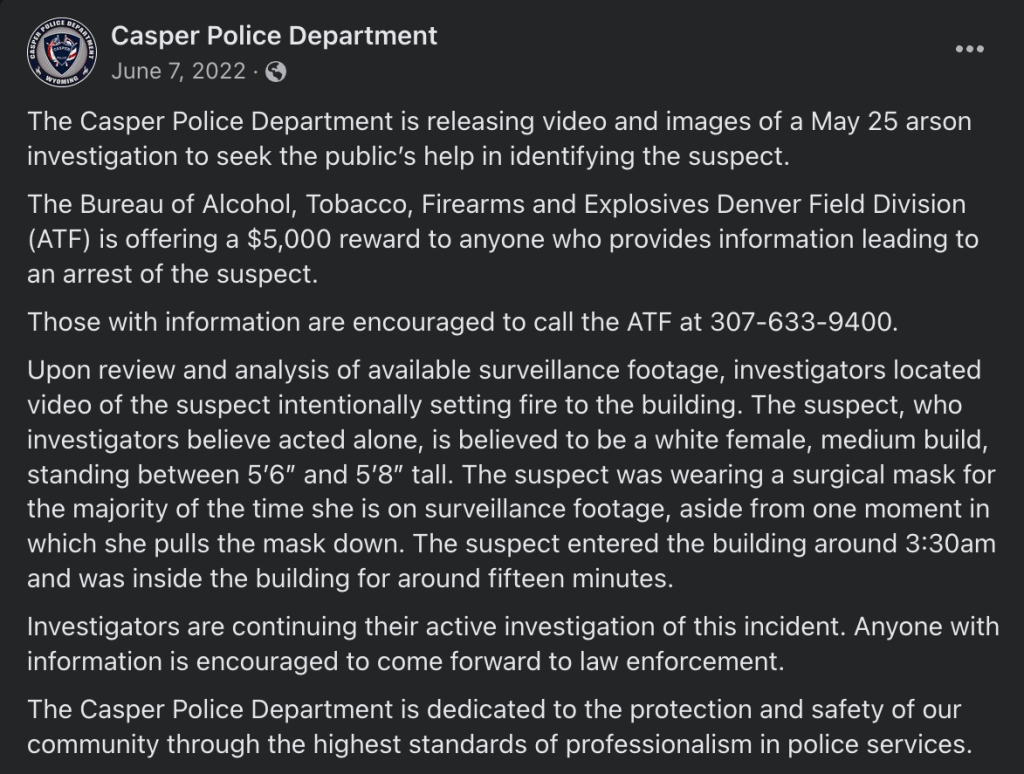Click the CASPER text on the shield emblem

point(62,47)
